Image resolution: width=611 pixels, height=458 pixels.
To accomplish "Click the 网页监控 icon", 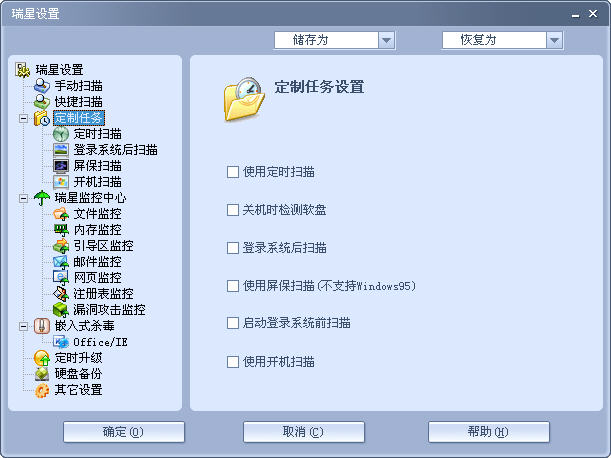I will (x=61, y=278).
